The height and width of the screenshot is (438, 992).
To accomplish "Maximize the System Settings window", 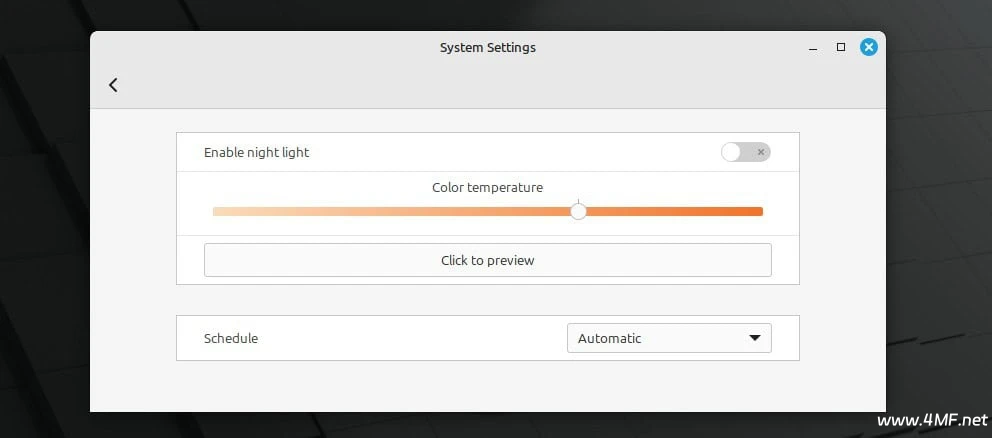I will pyautogui.click(x=841, y=47).
